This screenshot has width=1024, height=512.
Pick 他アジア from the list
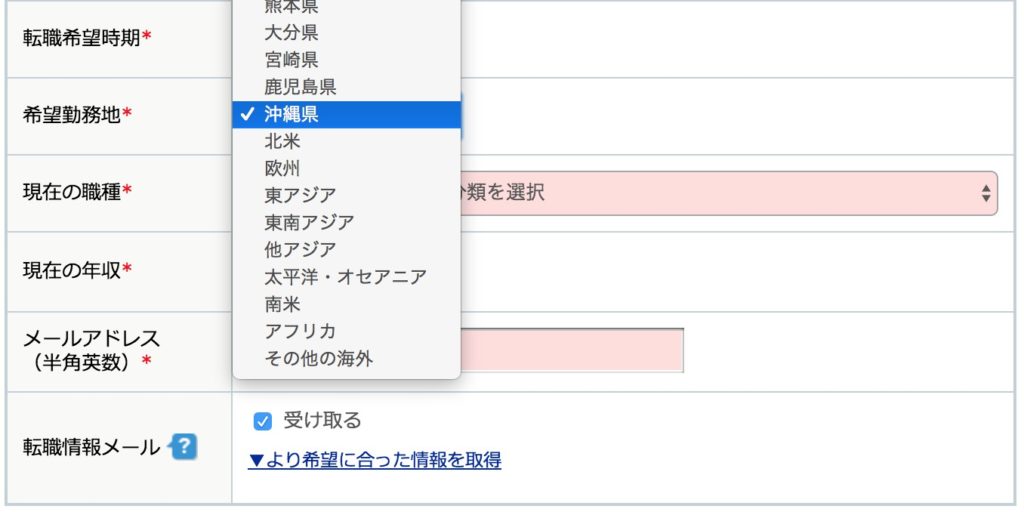pyautogui.click(x=347, y=250)
